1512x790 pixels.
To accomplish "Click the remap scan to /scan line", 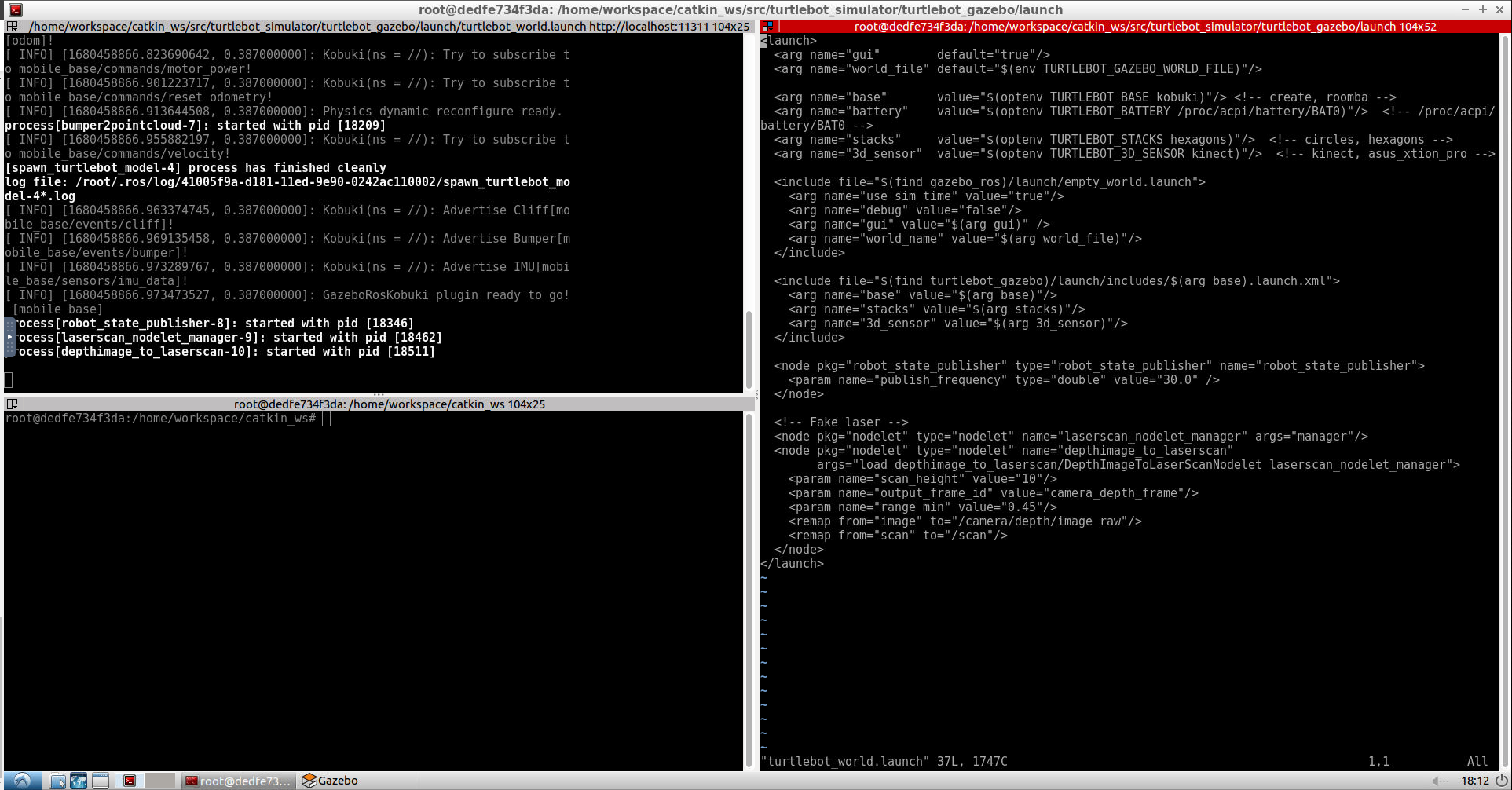I will point(898,536).
